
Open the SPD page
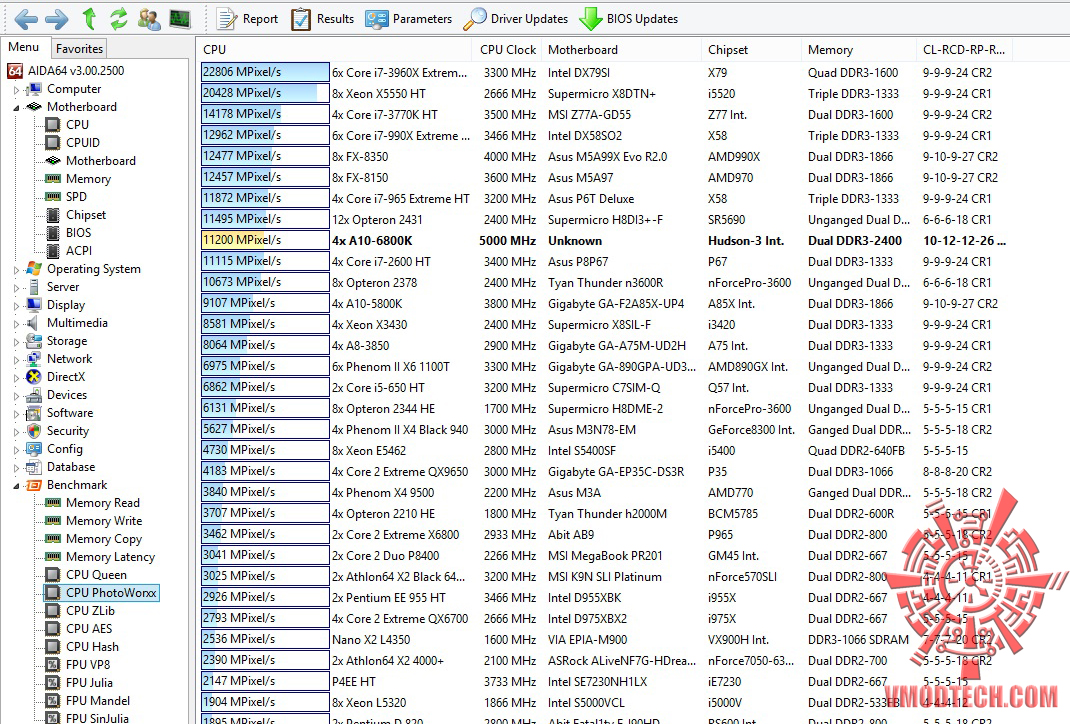click(x=76, y=197)
